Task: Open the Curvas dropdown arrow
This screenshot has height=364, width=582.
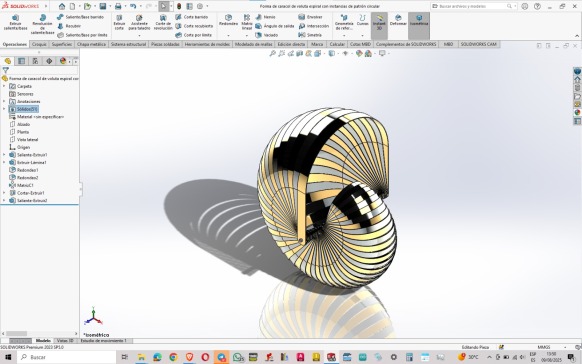Action: click(363, 36)
